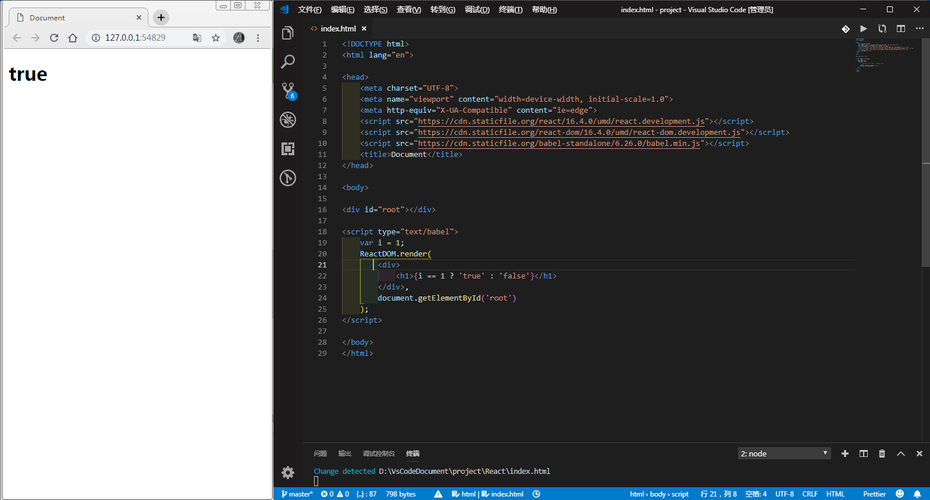This screenshot has height=500, width=930.
Task: Open the Debug view in activity bar
Action: [x=288, y=120]
